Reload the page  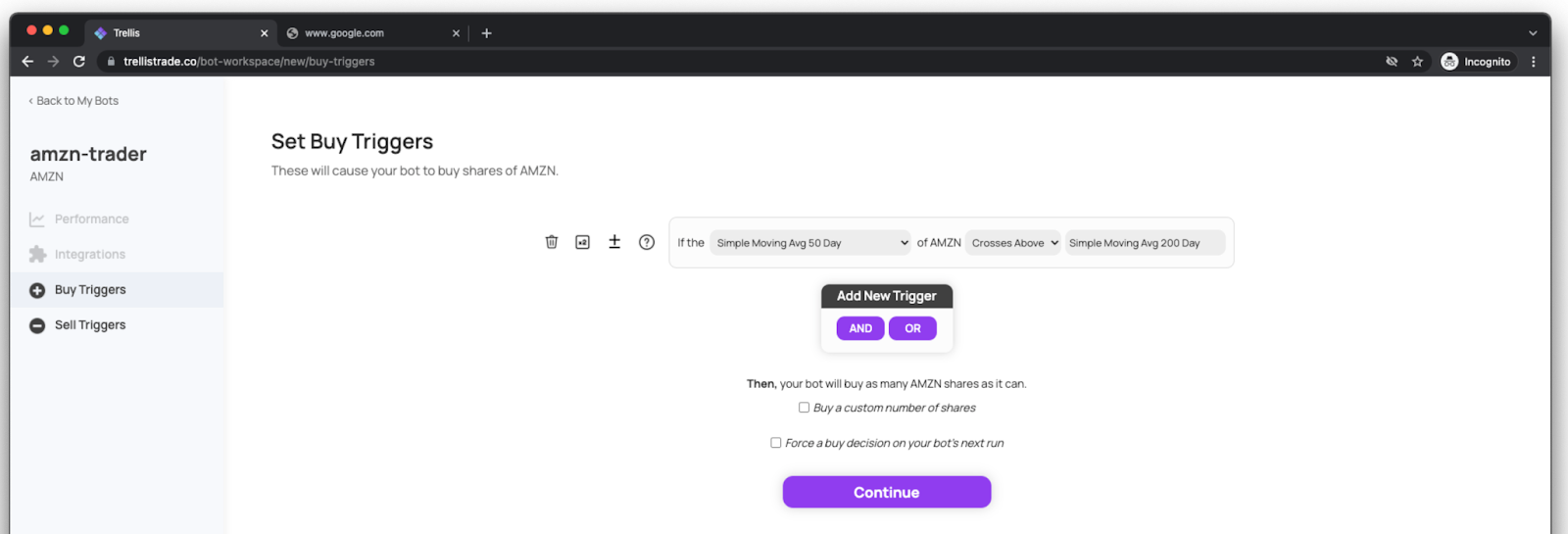(x=79, y=61)
